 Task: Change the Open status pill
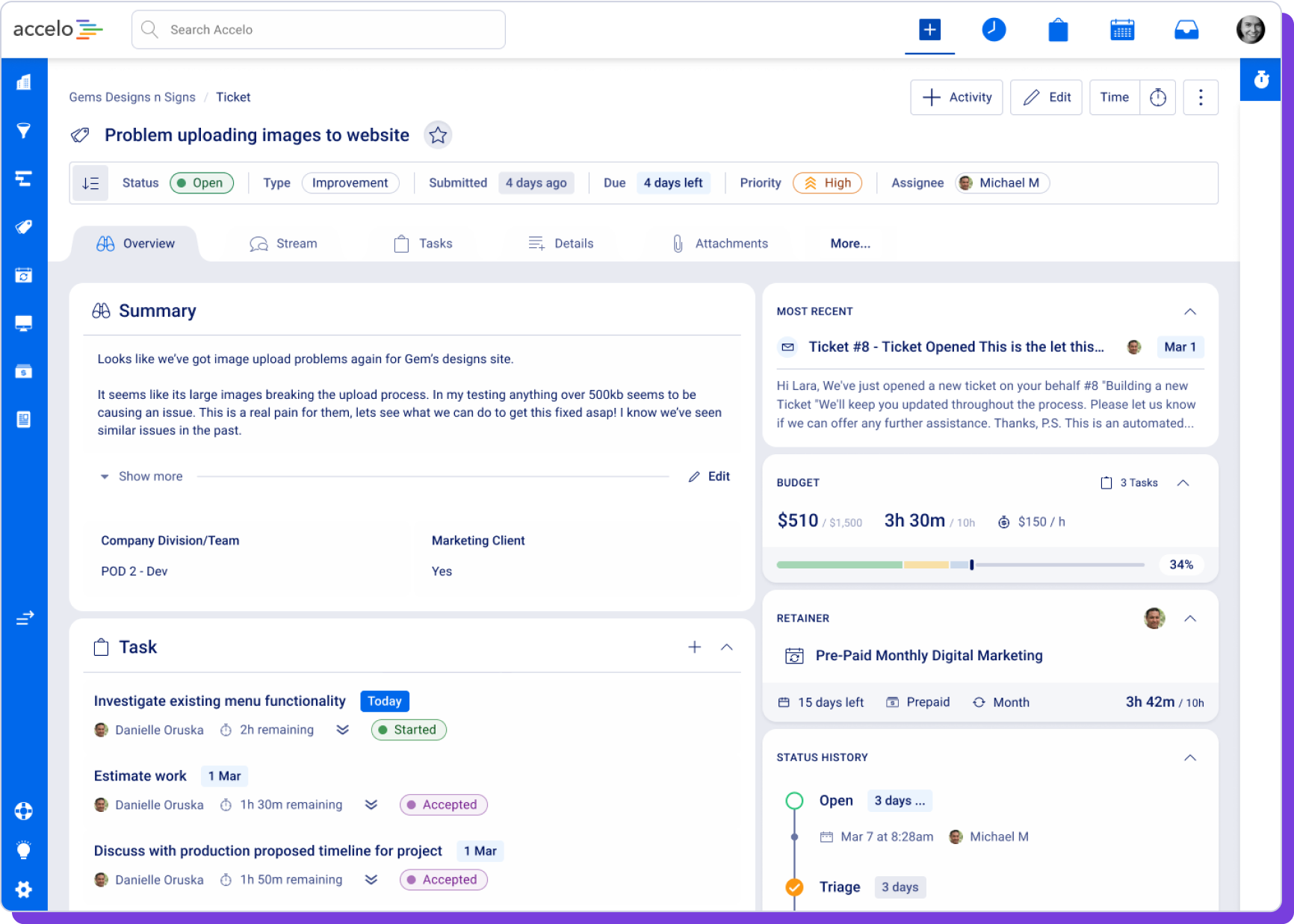click(202, 183)
